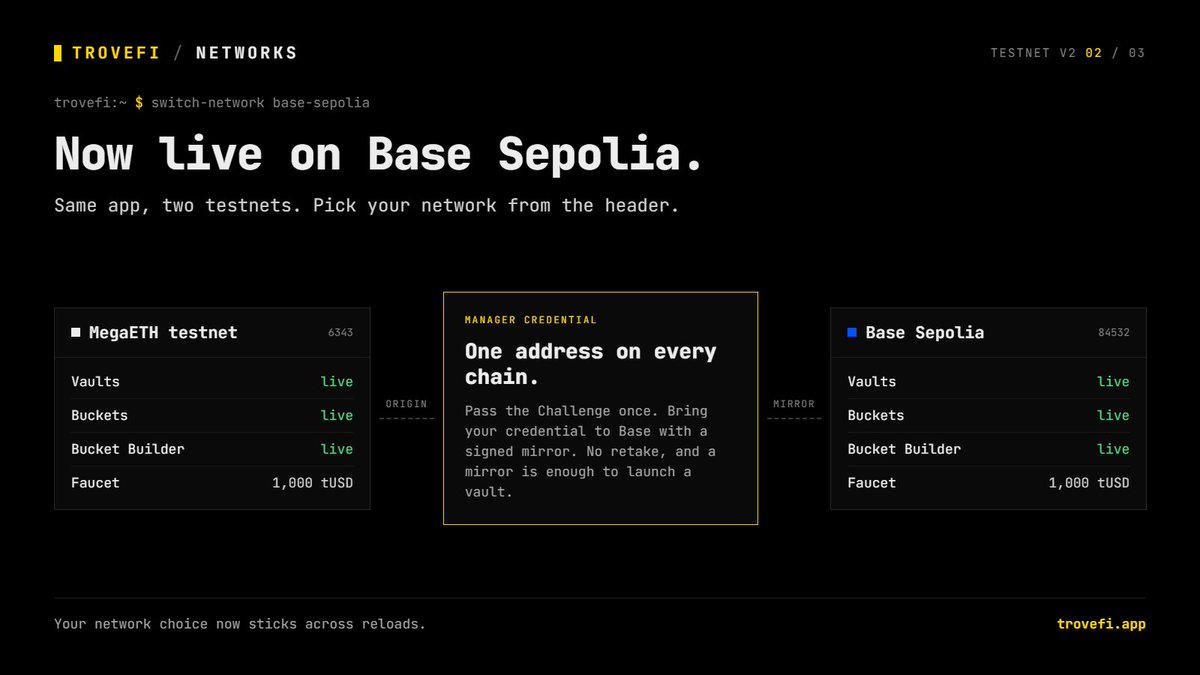This screenshot has height=675, width=1200.
Task: Click the white square icon beside MegaETH testnet
Action: point(76,332)
